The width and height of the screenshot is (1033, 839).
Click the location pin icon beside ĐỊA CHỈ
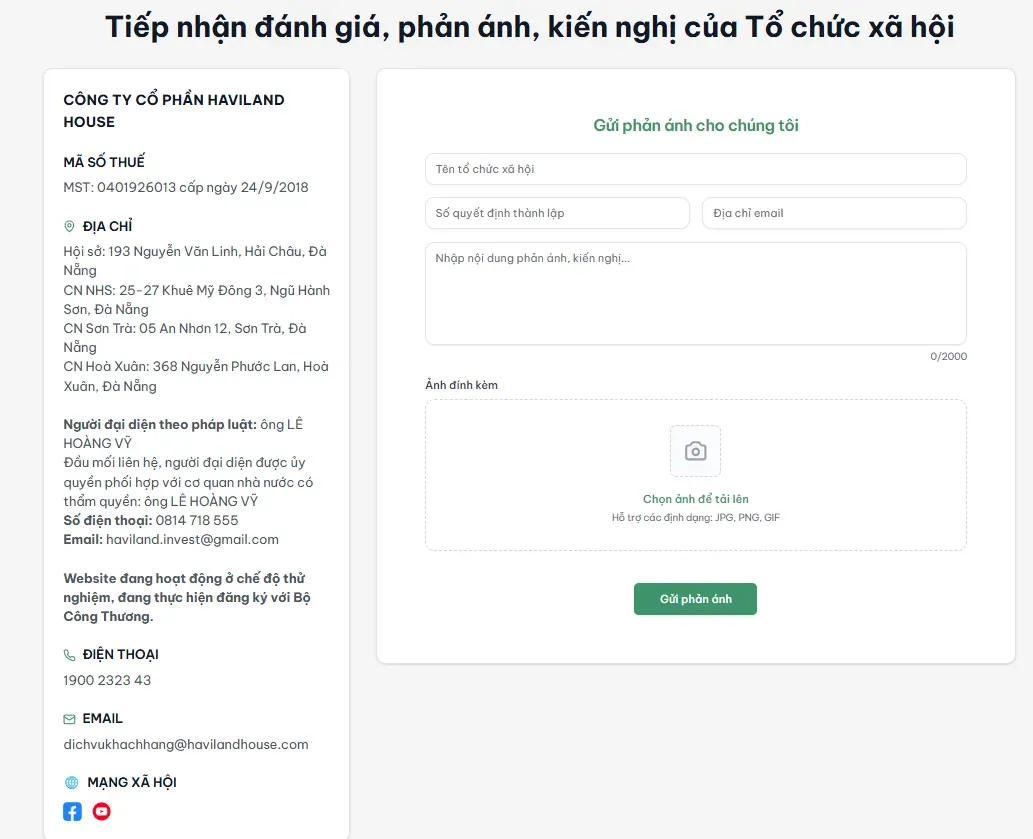[70, 227]
